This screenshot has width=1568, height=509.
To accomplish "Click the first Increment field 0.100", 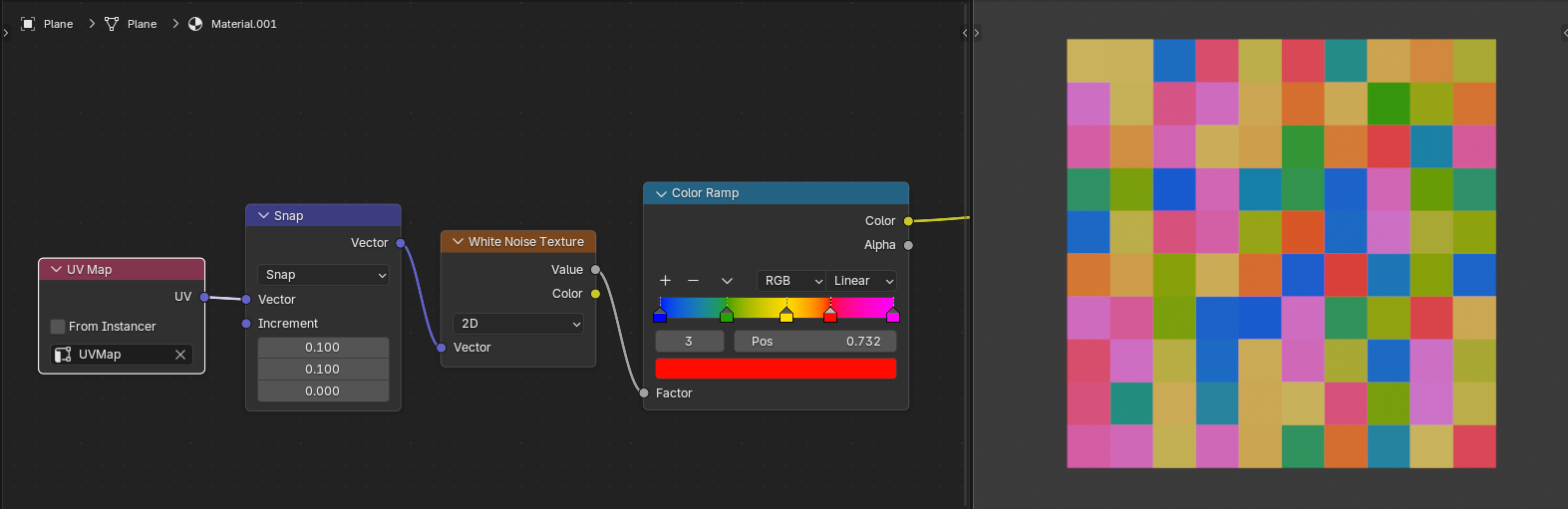I will (323, 348).
